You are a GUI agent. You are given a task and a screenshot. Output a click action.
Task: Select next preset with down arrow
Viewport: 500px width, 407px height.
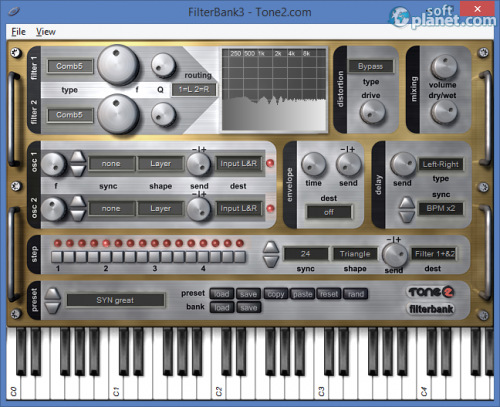53,308
